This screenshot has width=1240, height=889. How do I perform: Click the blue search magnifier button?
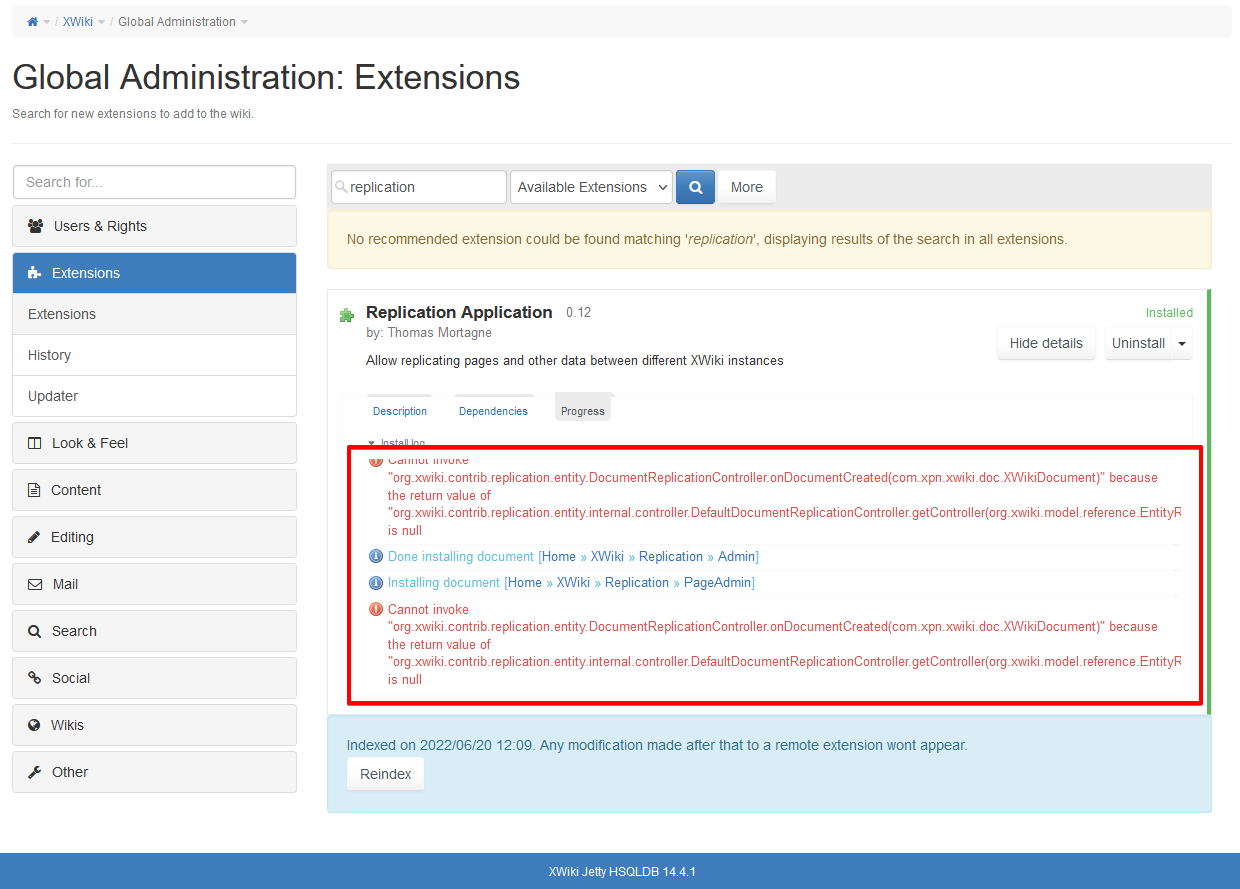[695, 187]
